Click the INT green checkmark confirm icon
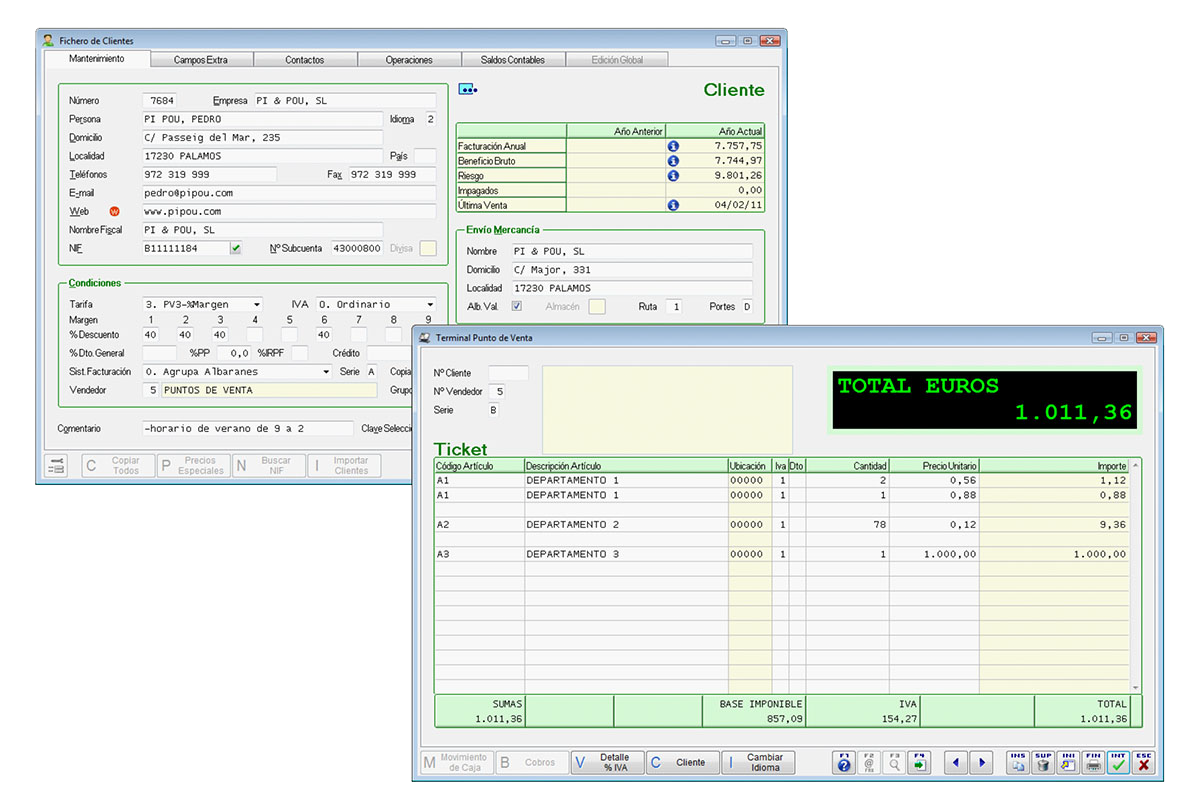 point(1118,763)
